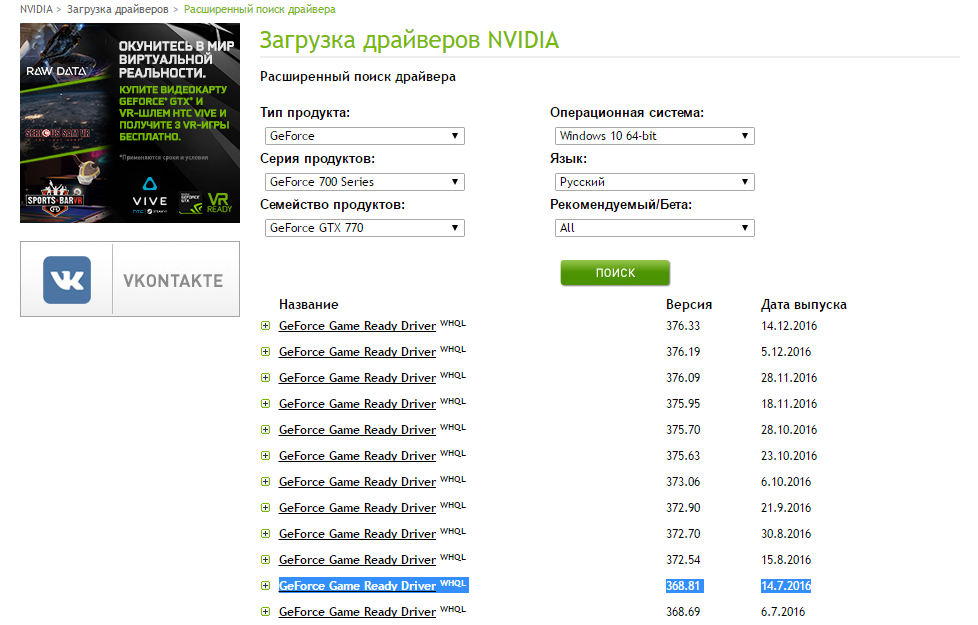The width and height of the screenshot is (978, 625).
Task: Expand the 373.06 driver row plus icon
Action: pos(266,482)
